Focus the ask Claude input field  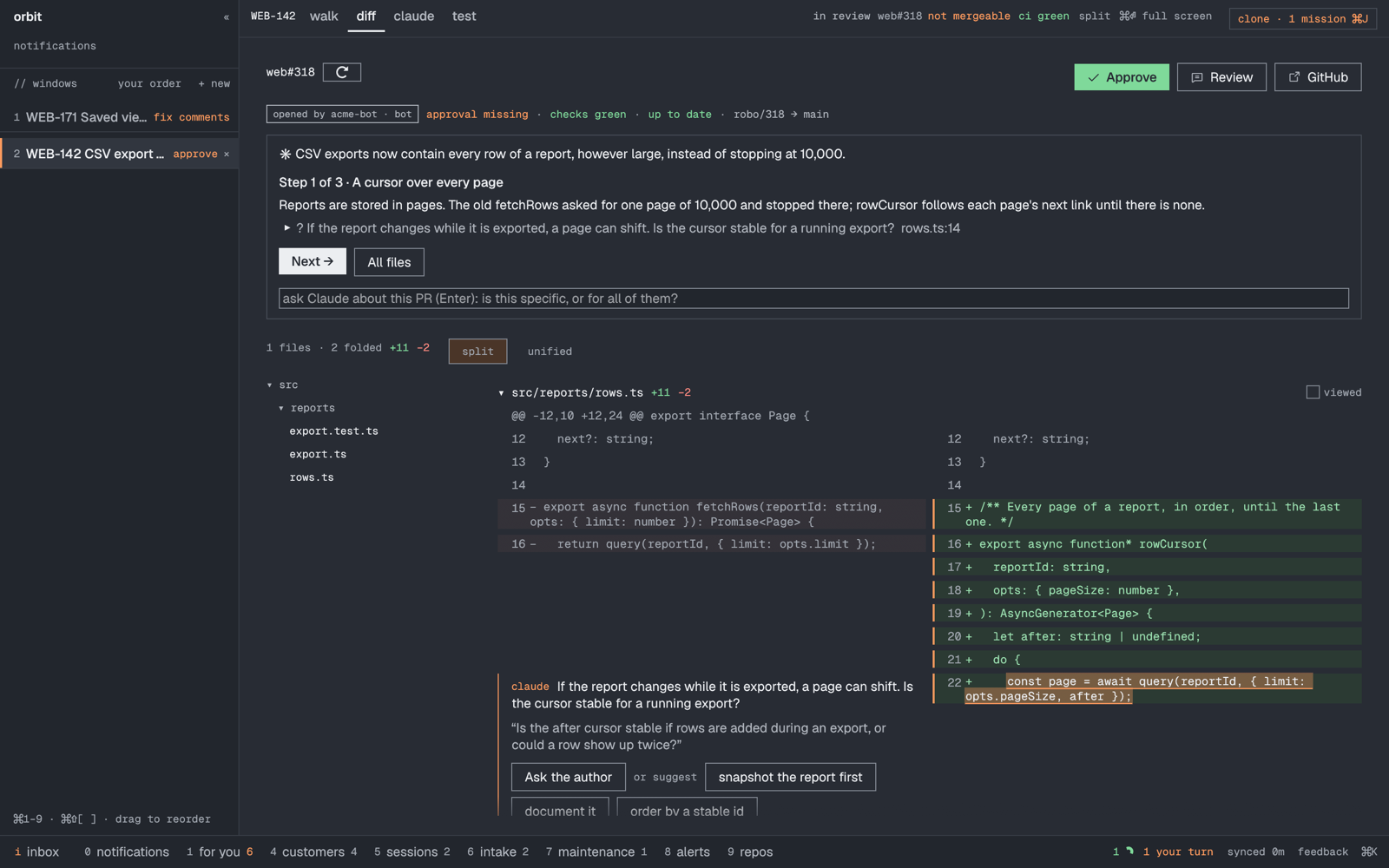tap(813, 299)
